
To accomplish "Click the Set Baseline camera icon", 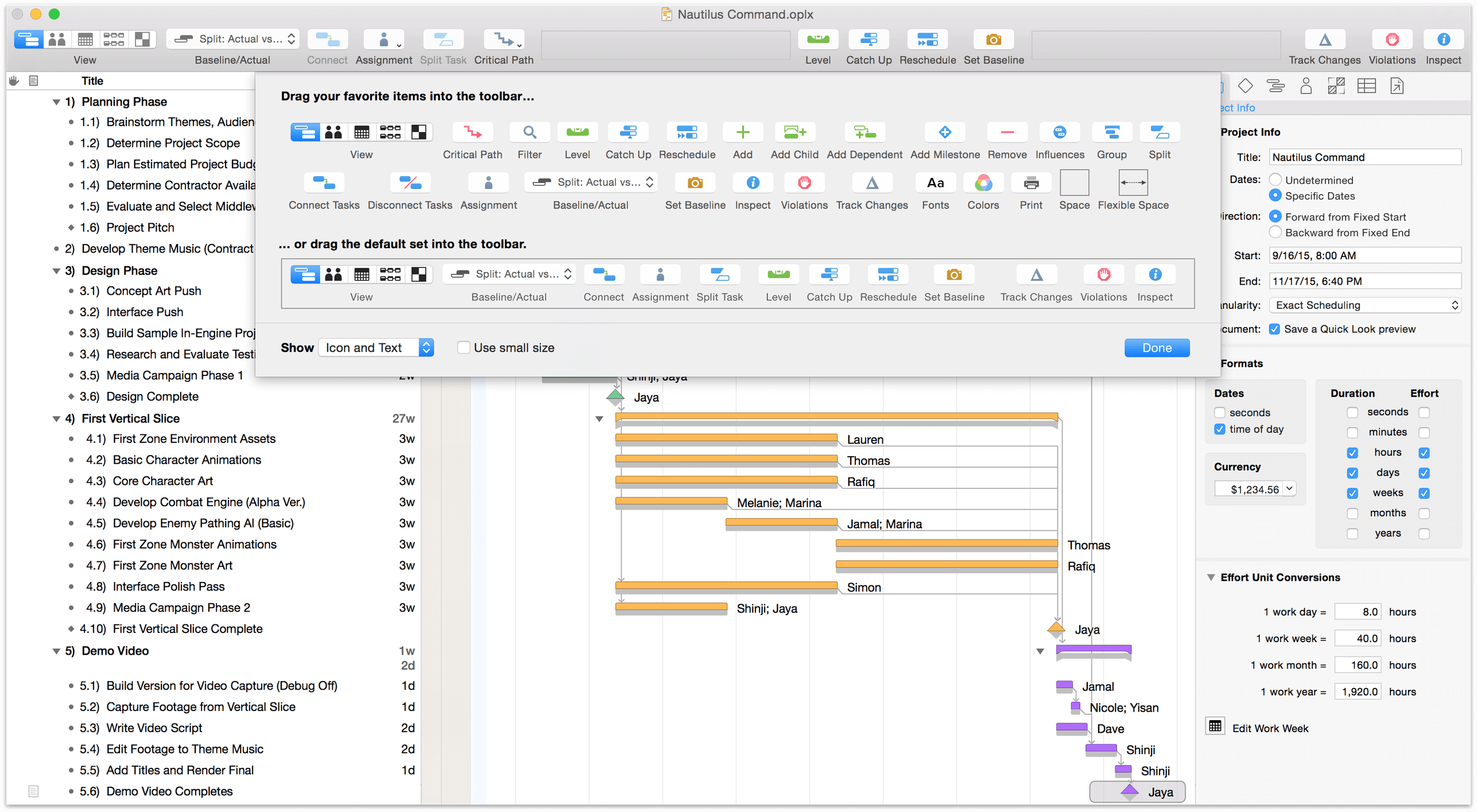I will pyautogui.click(x=993, y=40).
